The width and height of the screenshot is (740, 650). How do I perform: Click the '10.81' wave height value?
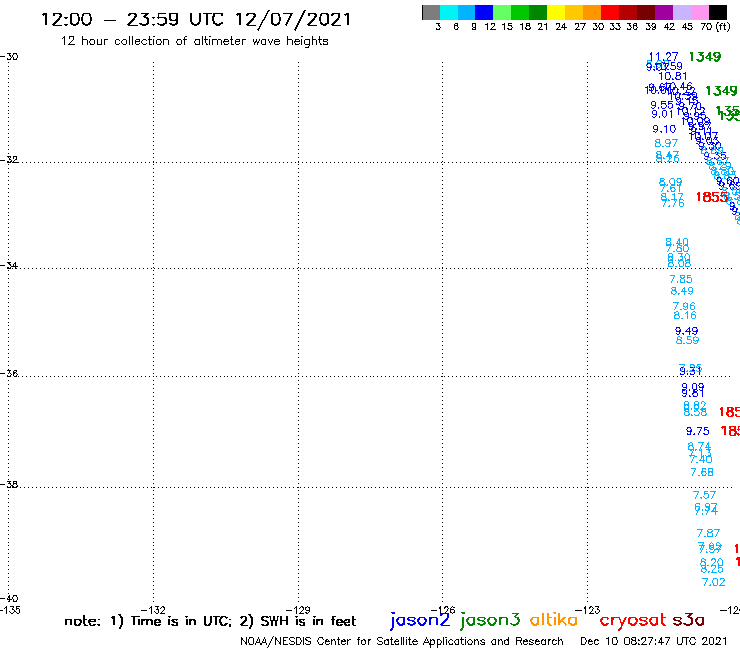tap(673, 76)
